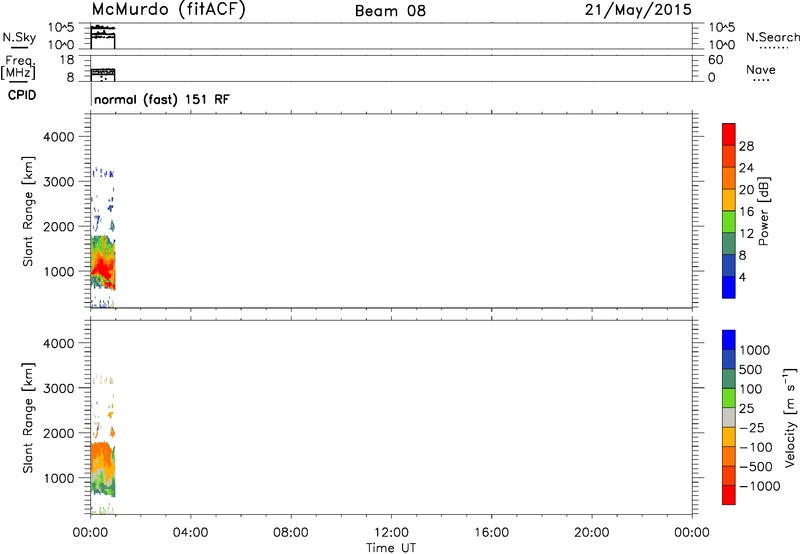The height and width of the screenshot is (554, 800).
Task: Click the blue 4 dB power swatch
Action: point(729,287)
